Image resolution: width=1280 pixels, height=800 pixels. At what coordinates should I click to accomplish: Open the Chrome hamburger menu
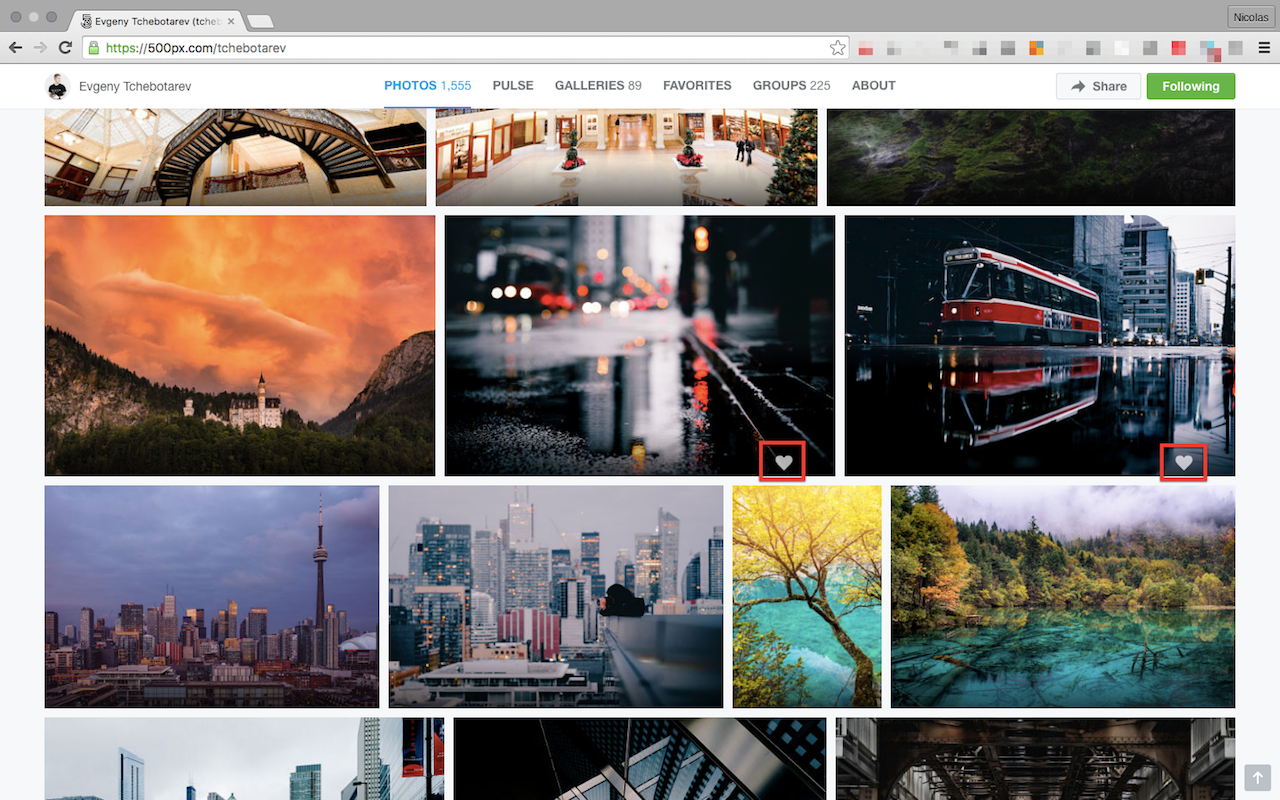click(1264, 47)
